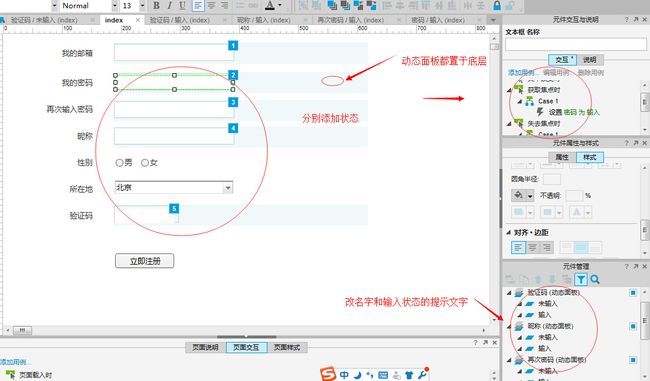
Task: Click the 圆角半径 value field
Action: point(552,179)
